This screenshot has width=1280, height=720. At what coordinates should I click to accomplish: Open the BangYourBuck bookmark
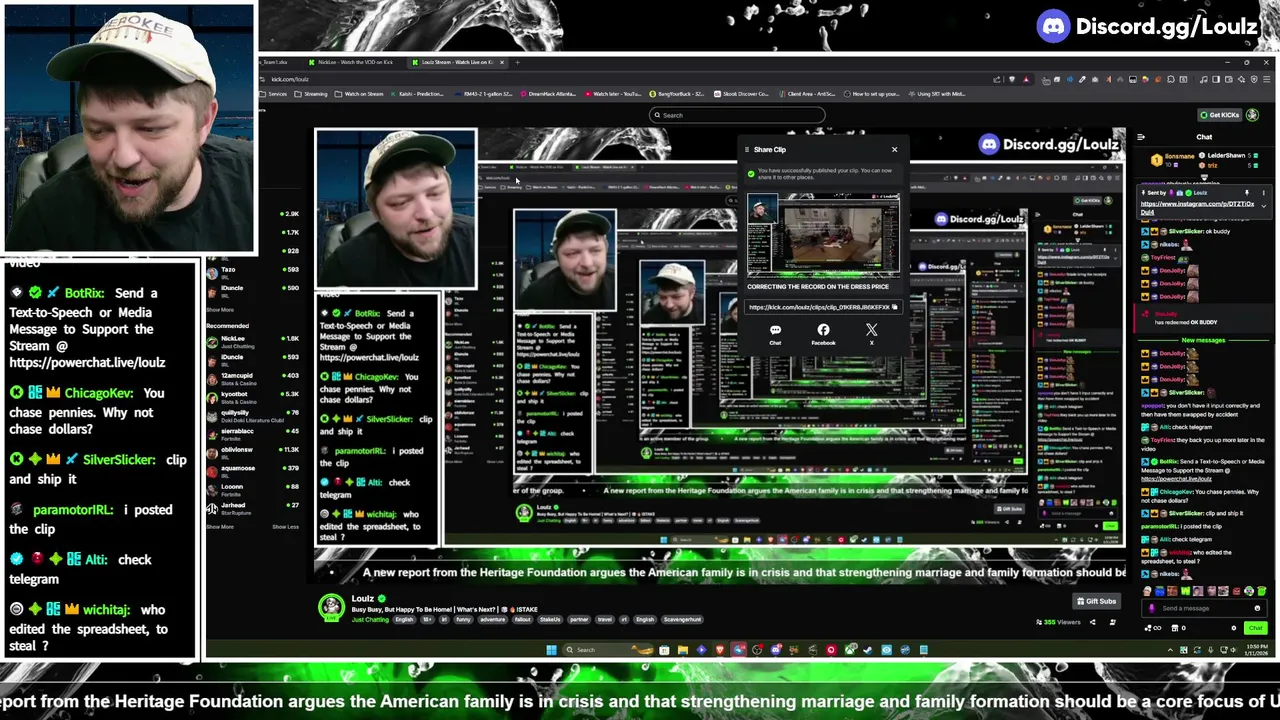point(677,94)
